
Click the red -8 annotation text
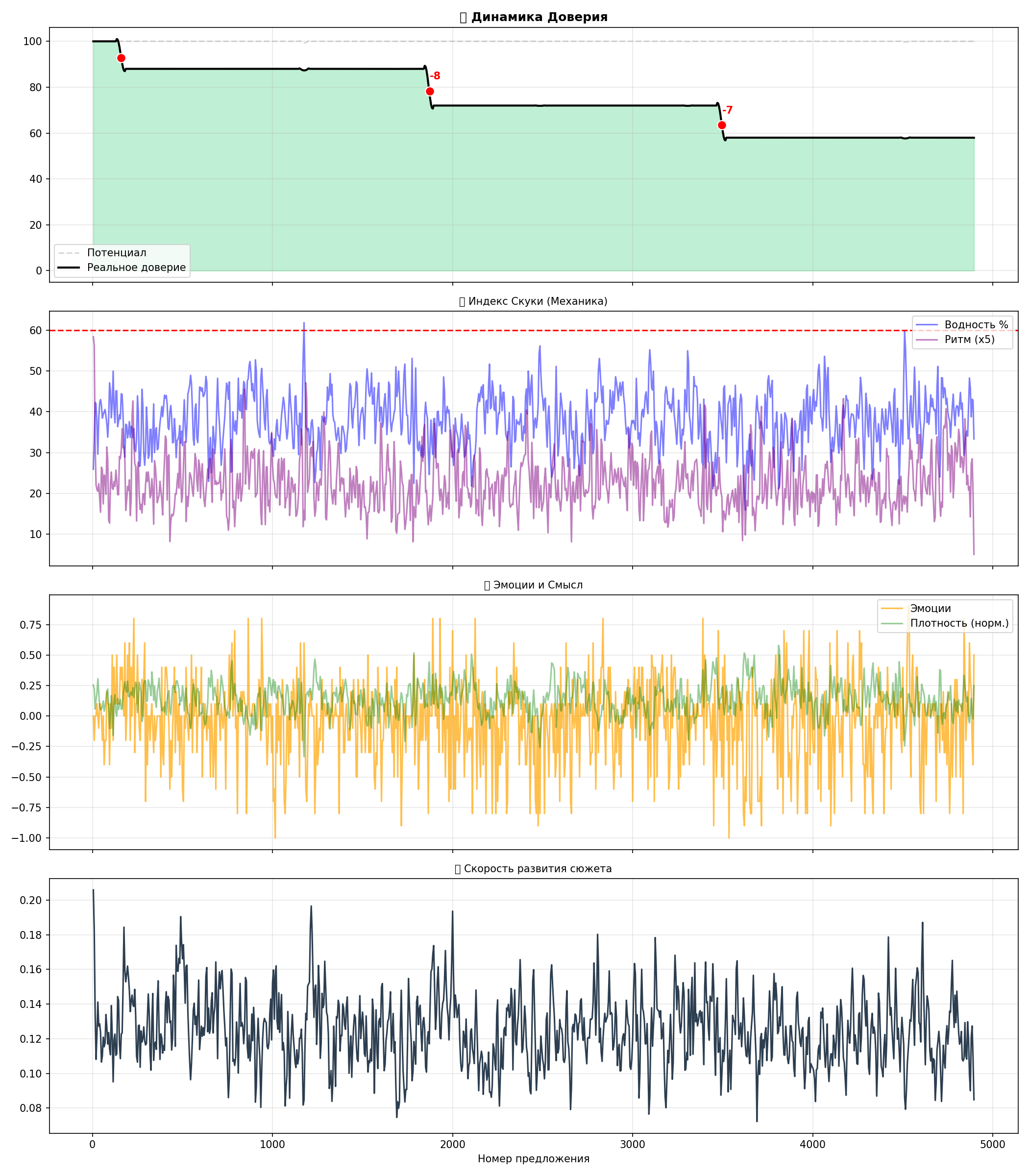(435, 76)
